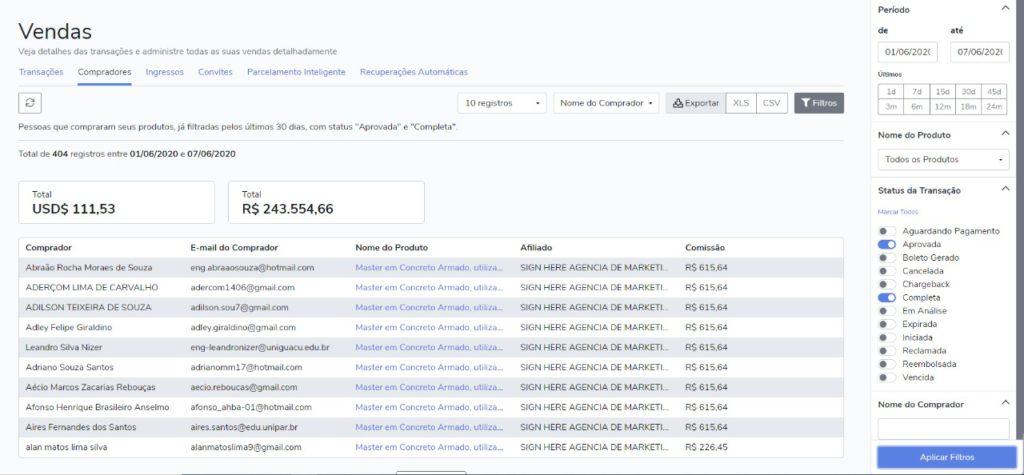Switch to the Transações tab

[41, 72]
